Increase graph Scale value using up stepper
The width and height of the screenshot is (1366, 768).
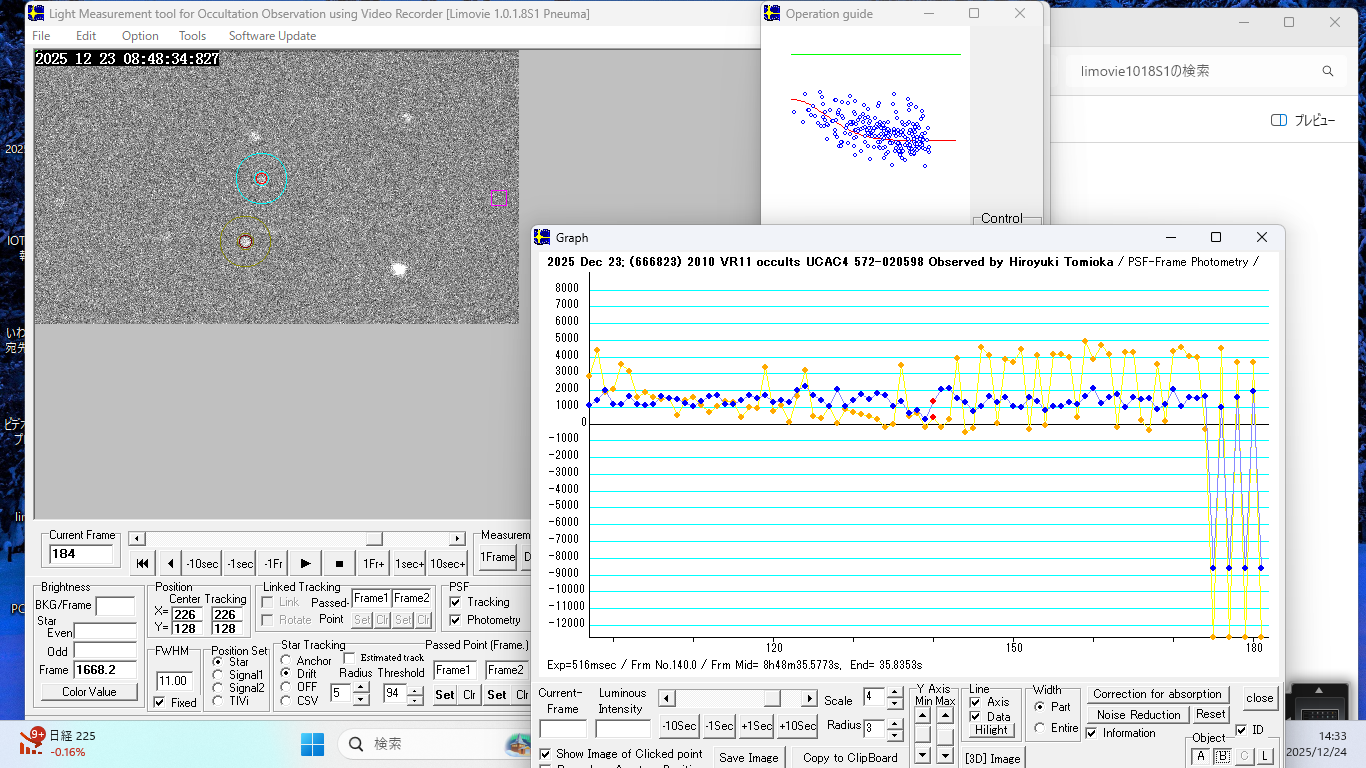895,694
